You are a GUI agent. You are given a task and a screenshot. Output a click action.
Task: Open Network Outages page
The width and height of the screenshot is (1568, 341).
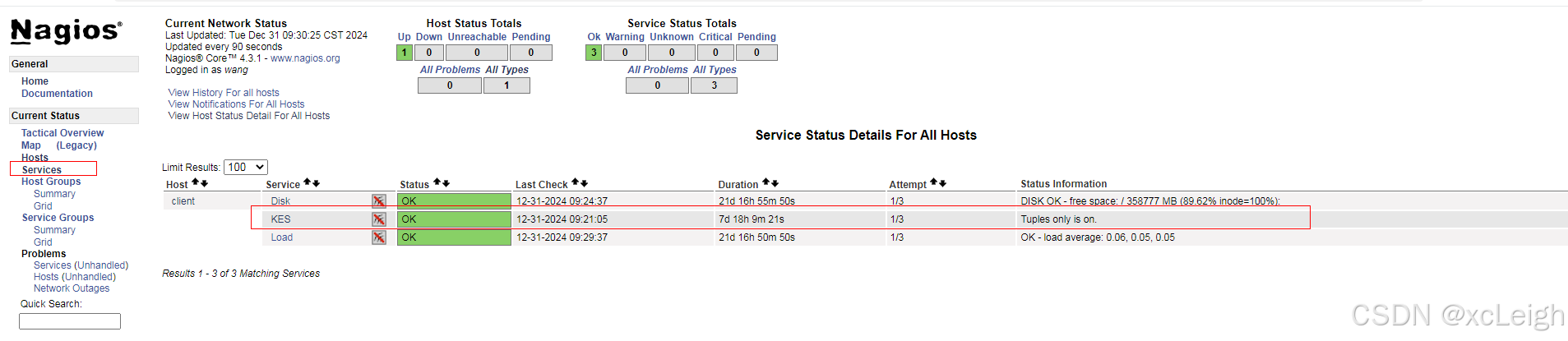pyautogui.click(x=72, y=288)
